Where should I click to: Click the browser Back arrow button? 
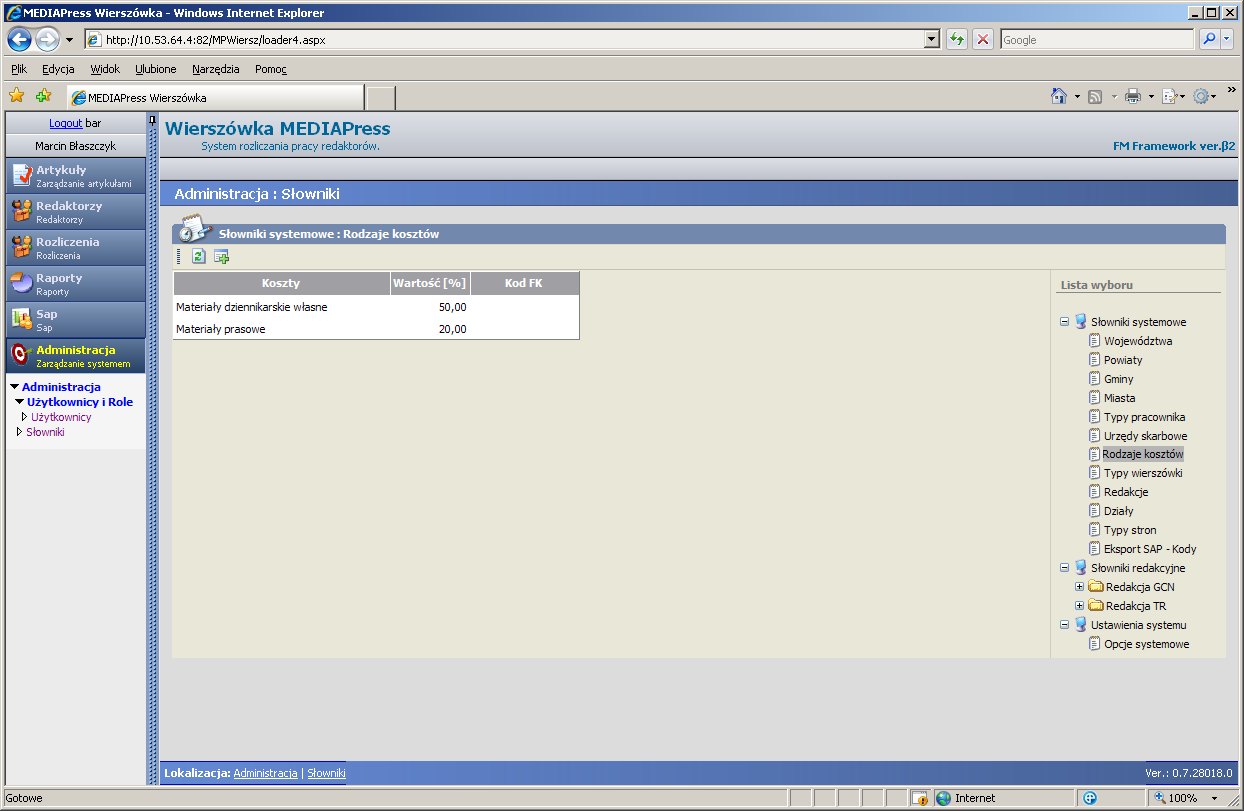click(x=19, y=40)
